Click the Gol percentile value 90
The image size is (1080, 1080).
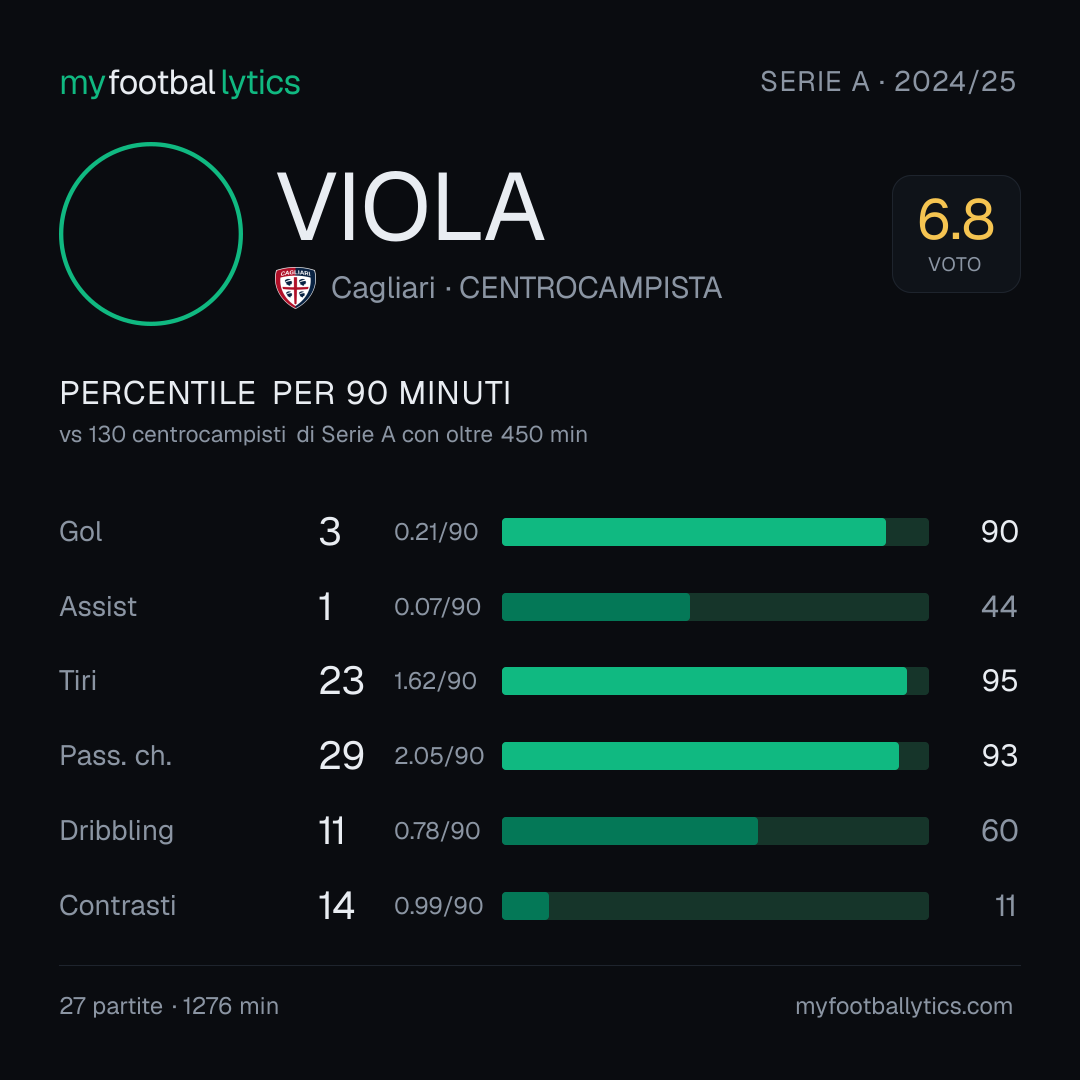coord(999,532)
